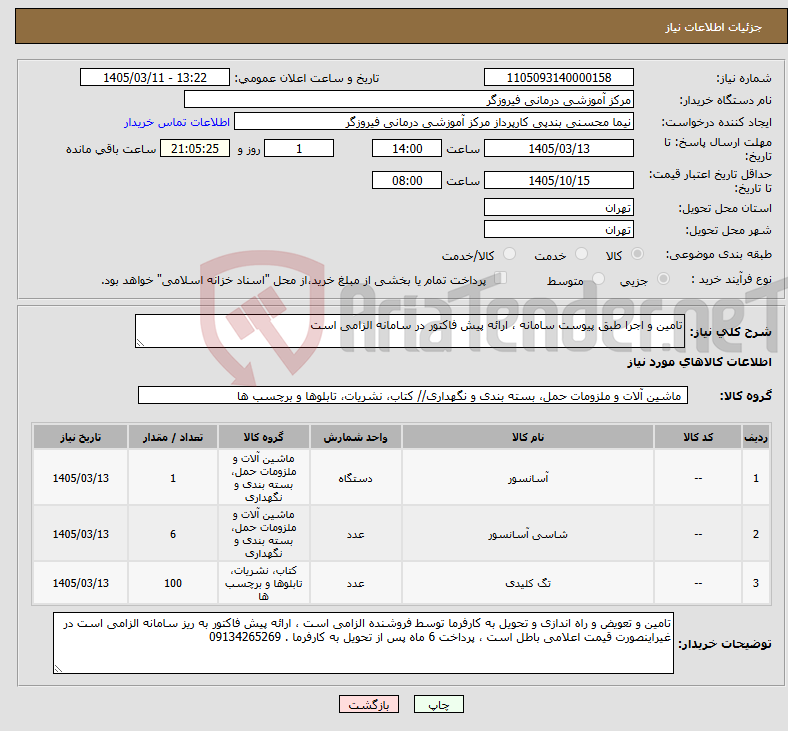The height and width of the screenshot is (731, 788).
Task: Click the جزئیات اطلاعات نیاز header title
Action: click(714, 27)
